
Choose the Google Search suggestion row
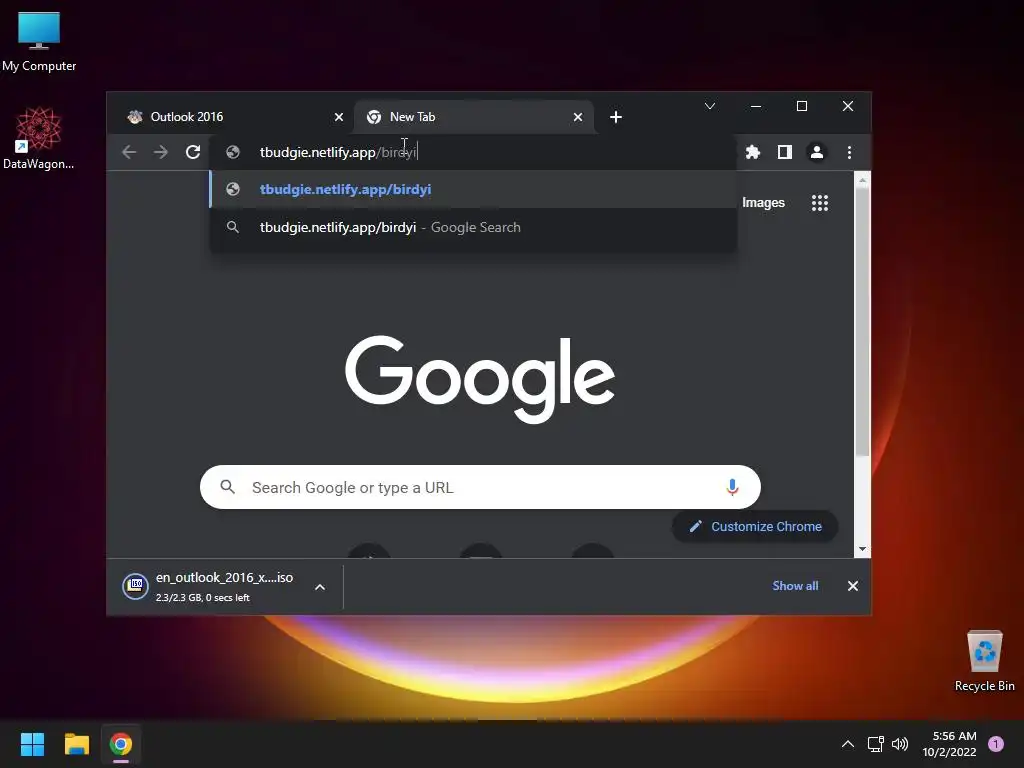pos(473,227)
